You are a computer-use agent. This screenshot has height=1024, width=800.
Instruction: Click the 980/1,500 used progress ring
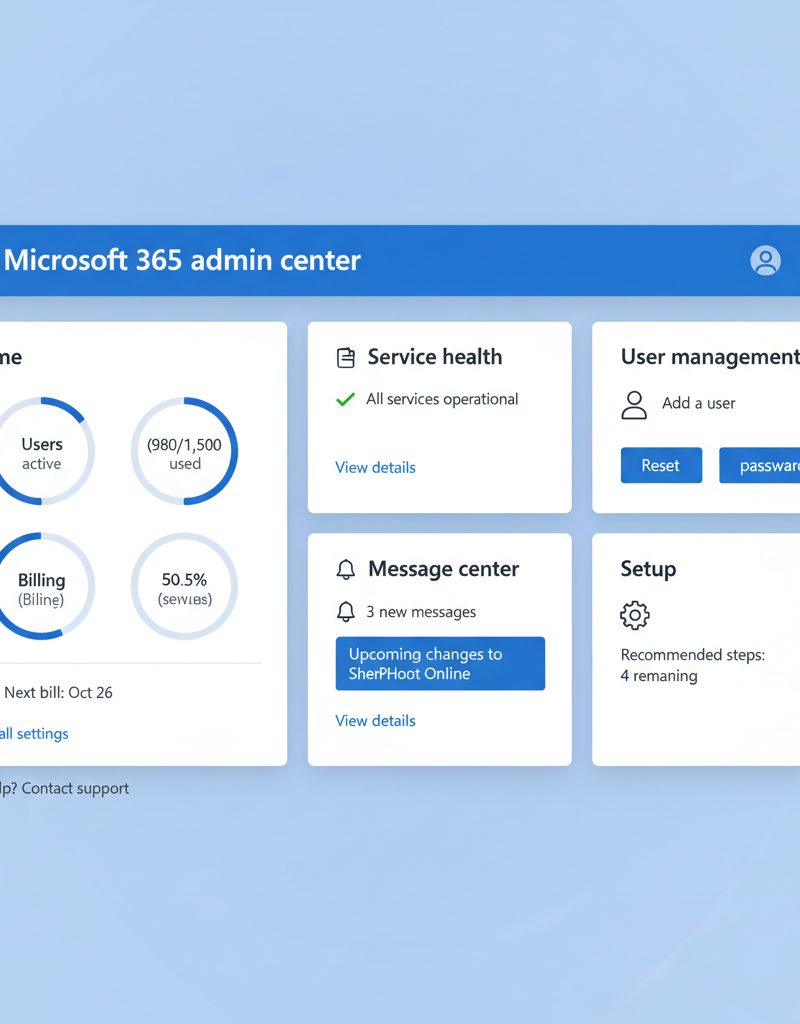click(x=184, y=451)
